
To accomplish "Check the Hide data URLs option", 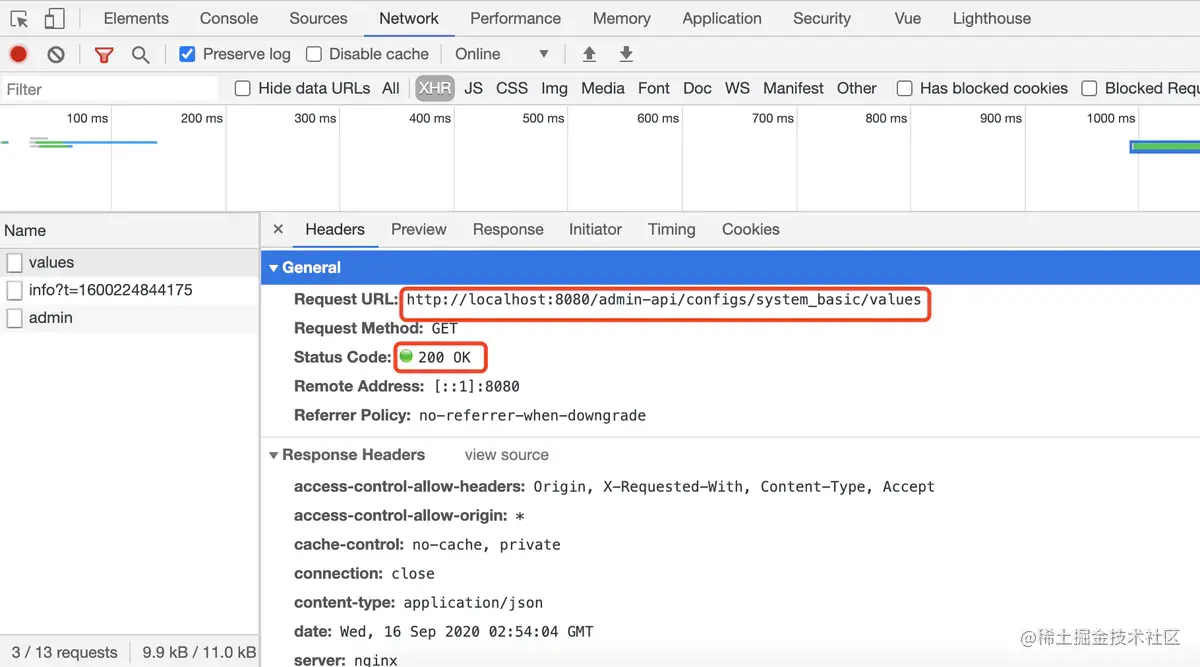I will click(242, 88).
